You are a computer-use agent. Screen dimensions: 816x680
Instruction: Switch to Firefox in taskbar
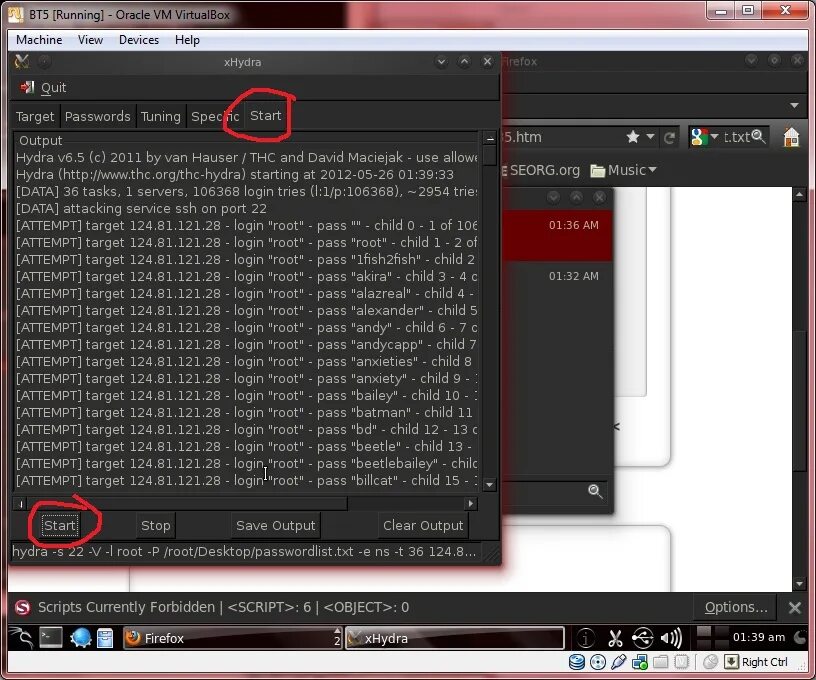(232, 638)
